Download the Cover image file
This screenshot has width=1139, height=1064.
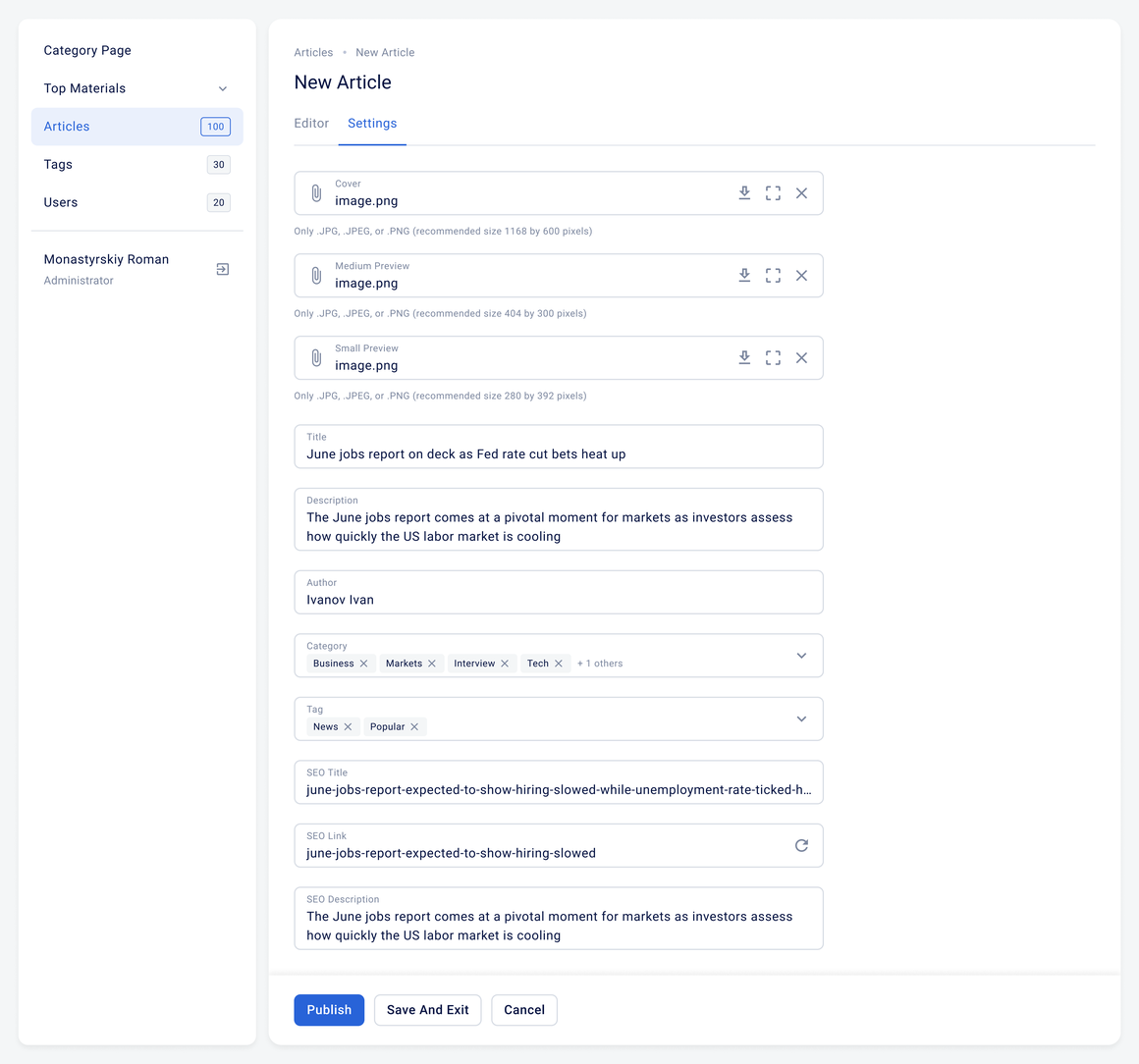[x=744, y=193]
